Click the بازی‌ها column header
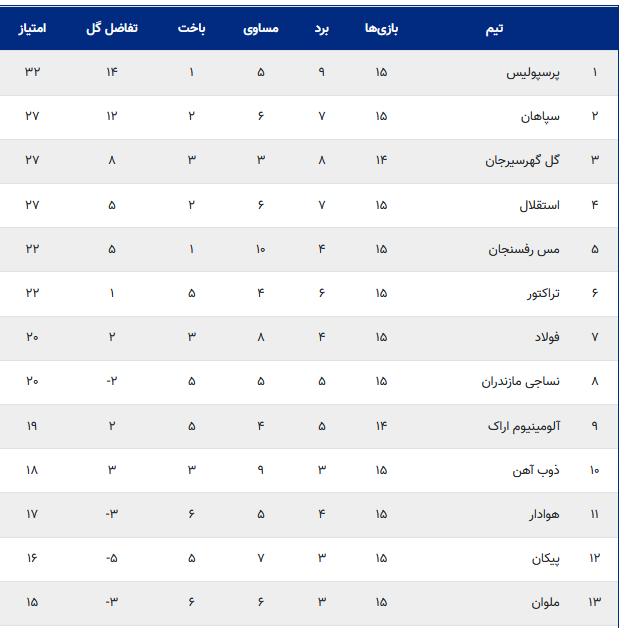The height and width of the screenshot is (628, 621). [381, 29]
